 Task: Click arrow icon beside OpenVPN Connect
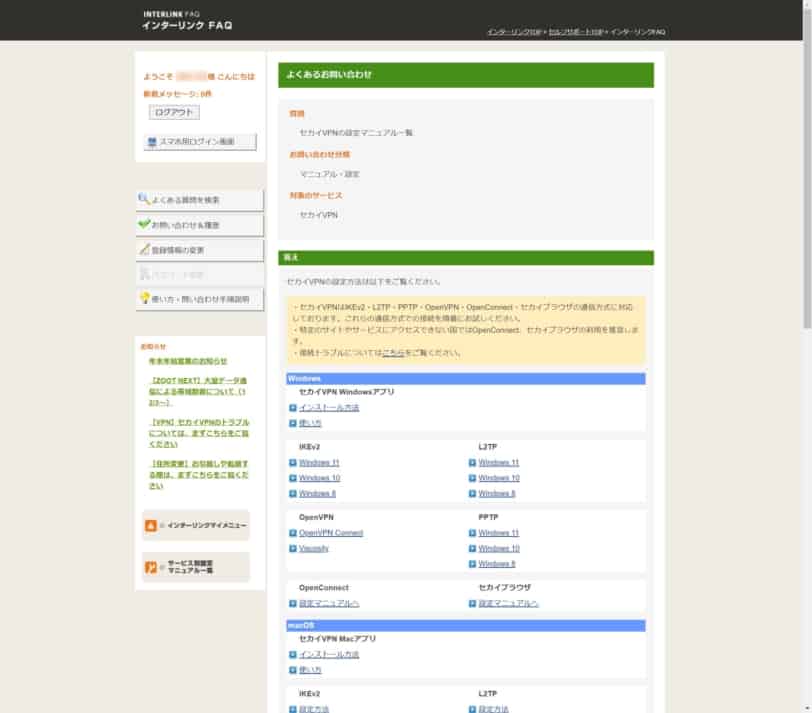click(293, 533)
